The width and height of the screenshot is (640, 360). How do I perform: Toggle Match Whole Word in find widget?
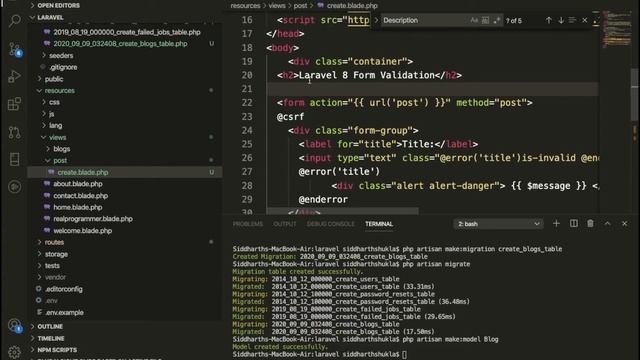click(x=485, y=20)
